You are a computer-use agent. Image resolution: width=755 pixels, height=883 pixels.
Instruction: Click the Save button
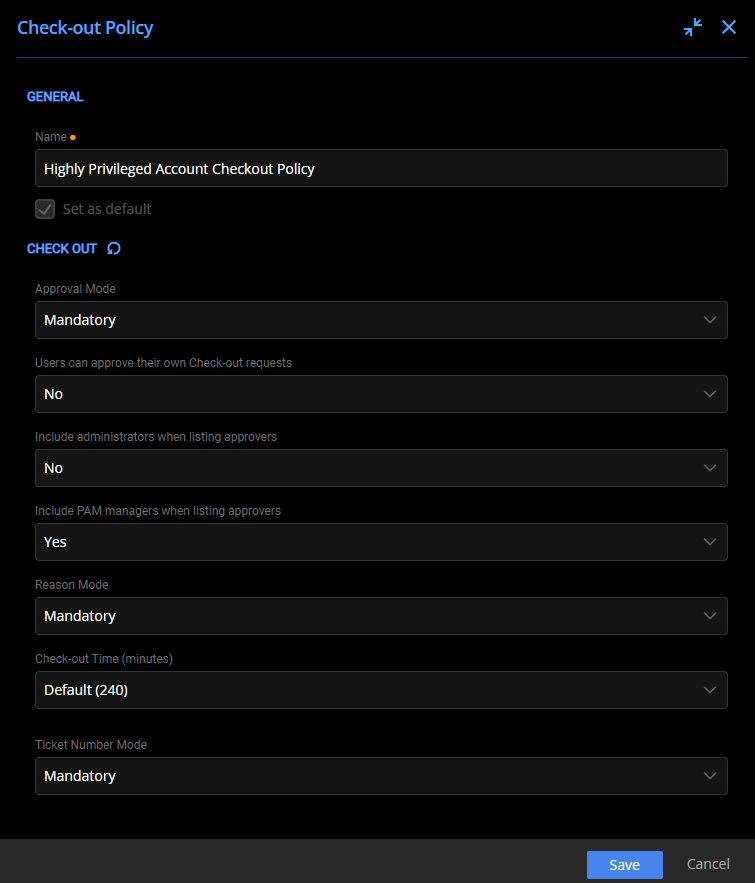coord(624,865)
